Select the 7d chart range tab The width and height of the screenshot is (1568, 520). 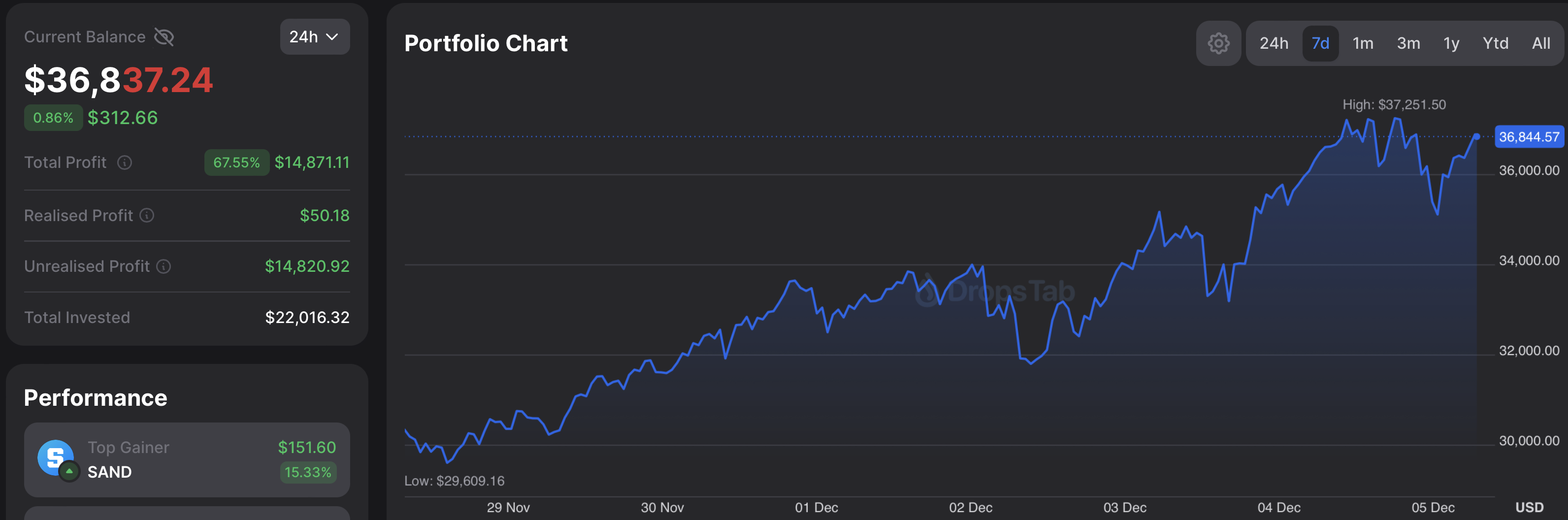point(1320,43)
